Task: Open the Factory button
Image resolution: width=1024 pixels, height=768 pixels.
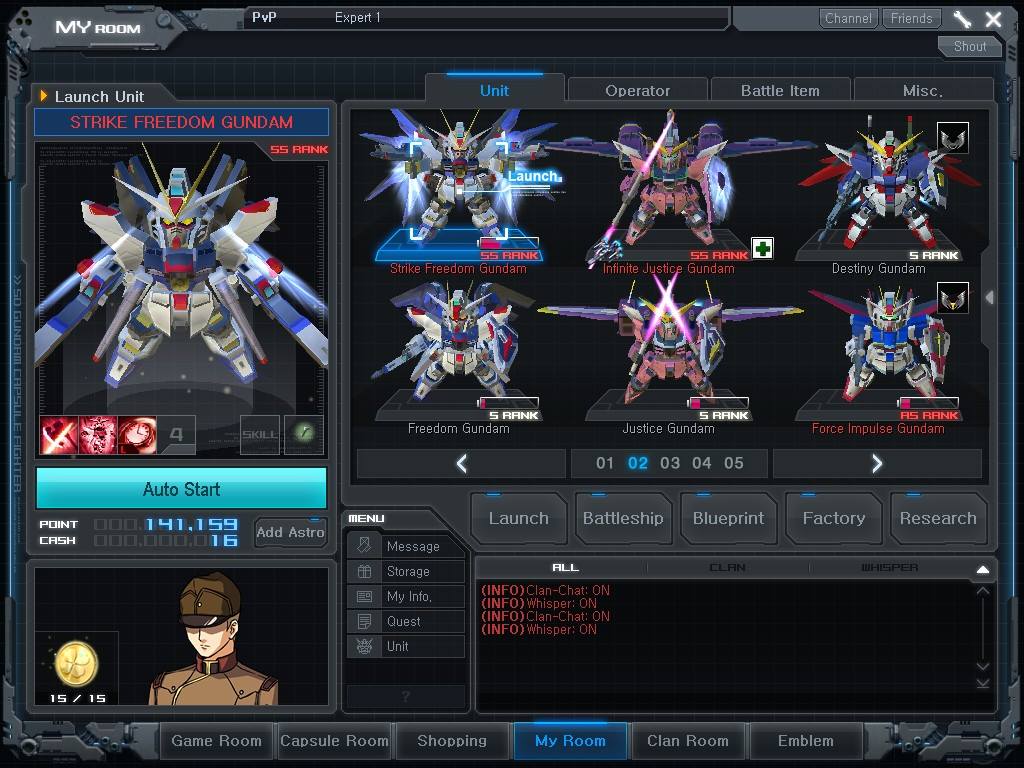Action: [834, 519]
